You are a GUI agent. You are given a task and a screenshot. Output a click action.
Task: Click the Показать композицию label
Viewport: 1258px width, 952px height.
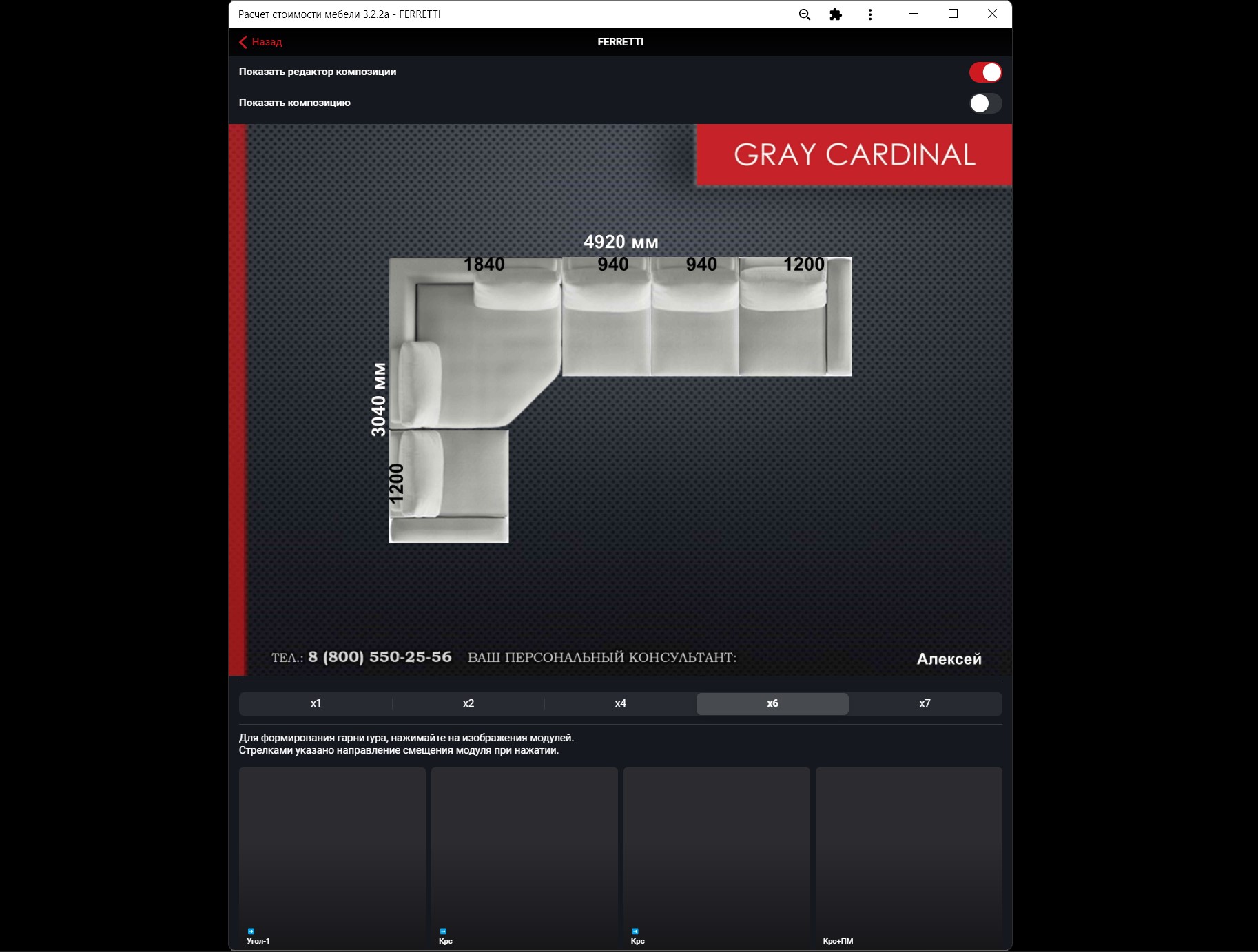[295, 103]
